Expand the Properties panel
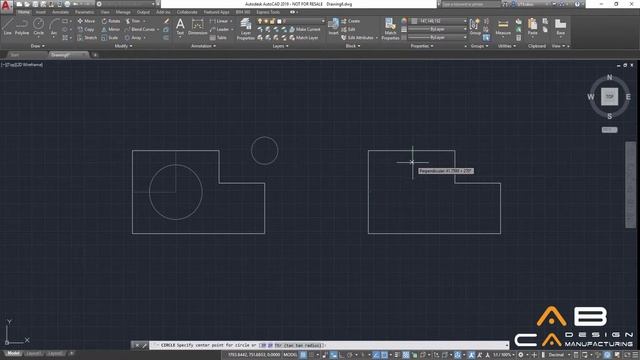This screenshot has width=640, height=360. 422,46
